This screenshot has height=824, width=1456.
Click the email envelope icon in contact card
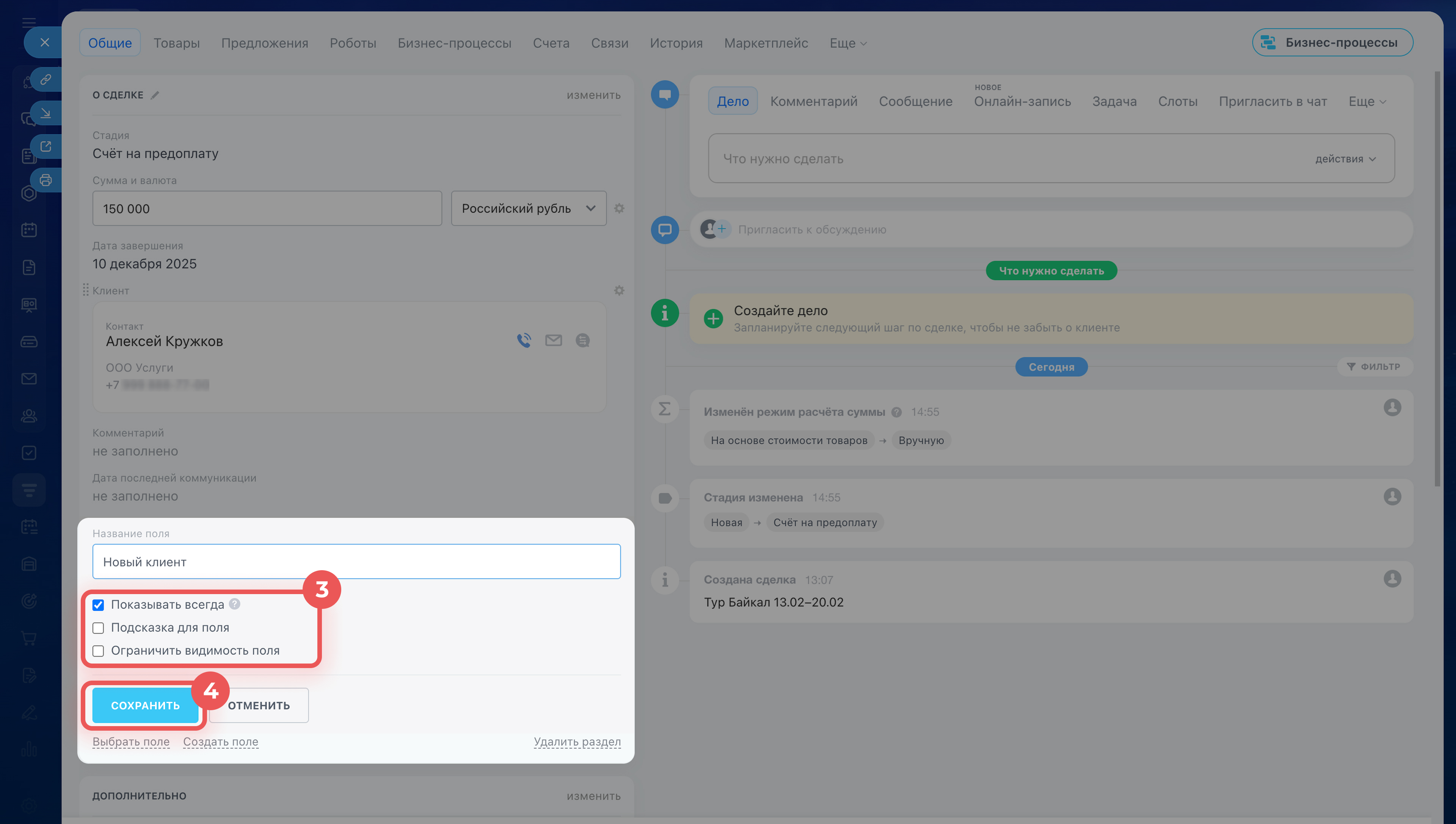click(x=553, y=340)
